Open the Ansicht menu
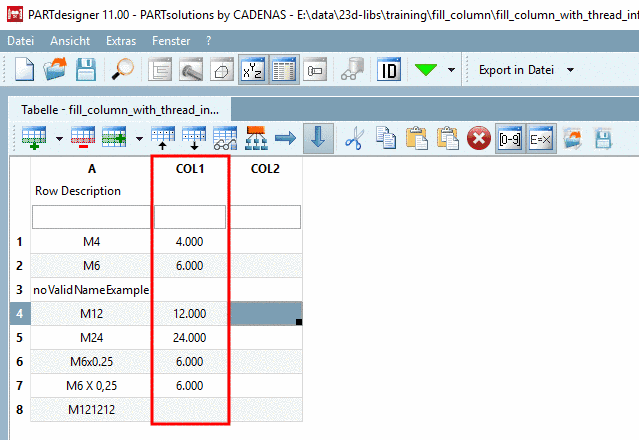The height and width of the screenshot is (440, 639). point(70,41)
